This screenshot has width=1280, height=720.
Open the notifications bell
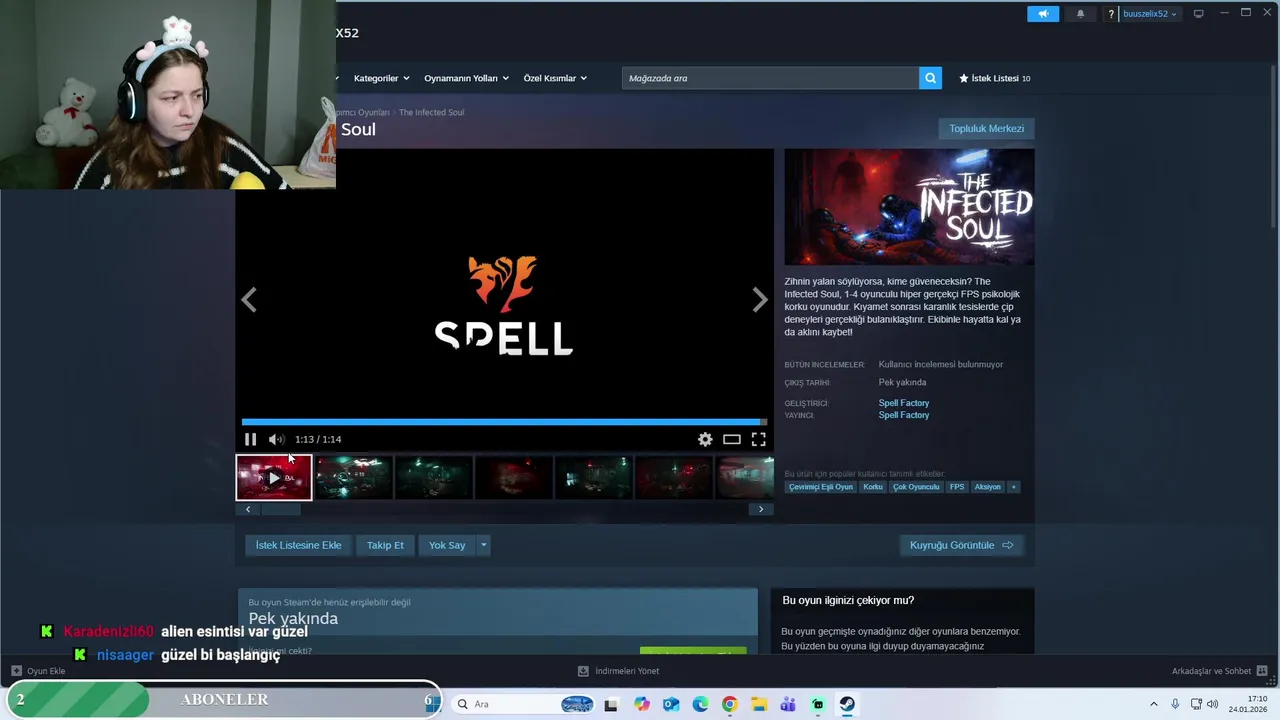pos(1080,14)
